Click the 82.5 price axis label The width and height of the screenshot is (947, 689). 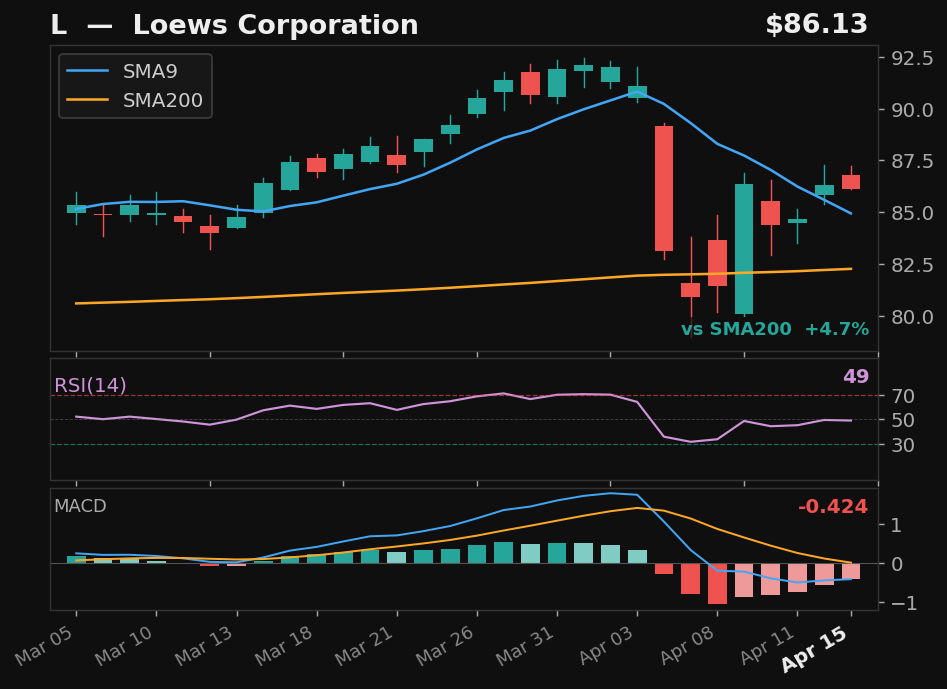click(913, 264)
